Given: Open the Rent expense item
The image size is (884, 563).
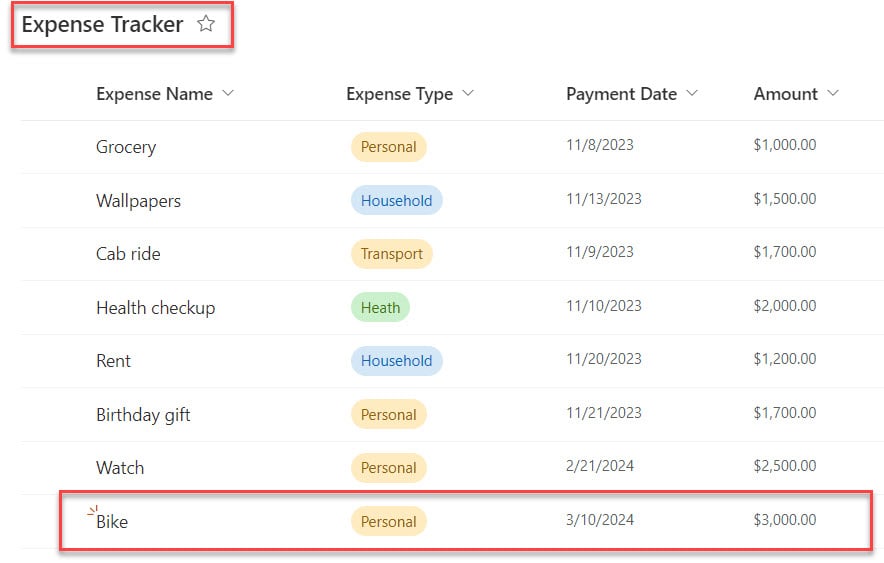Looking at the screenshot, I should 113,361.
